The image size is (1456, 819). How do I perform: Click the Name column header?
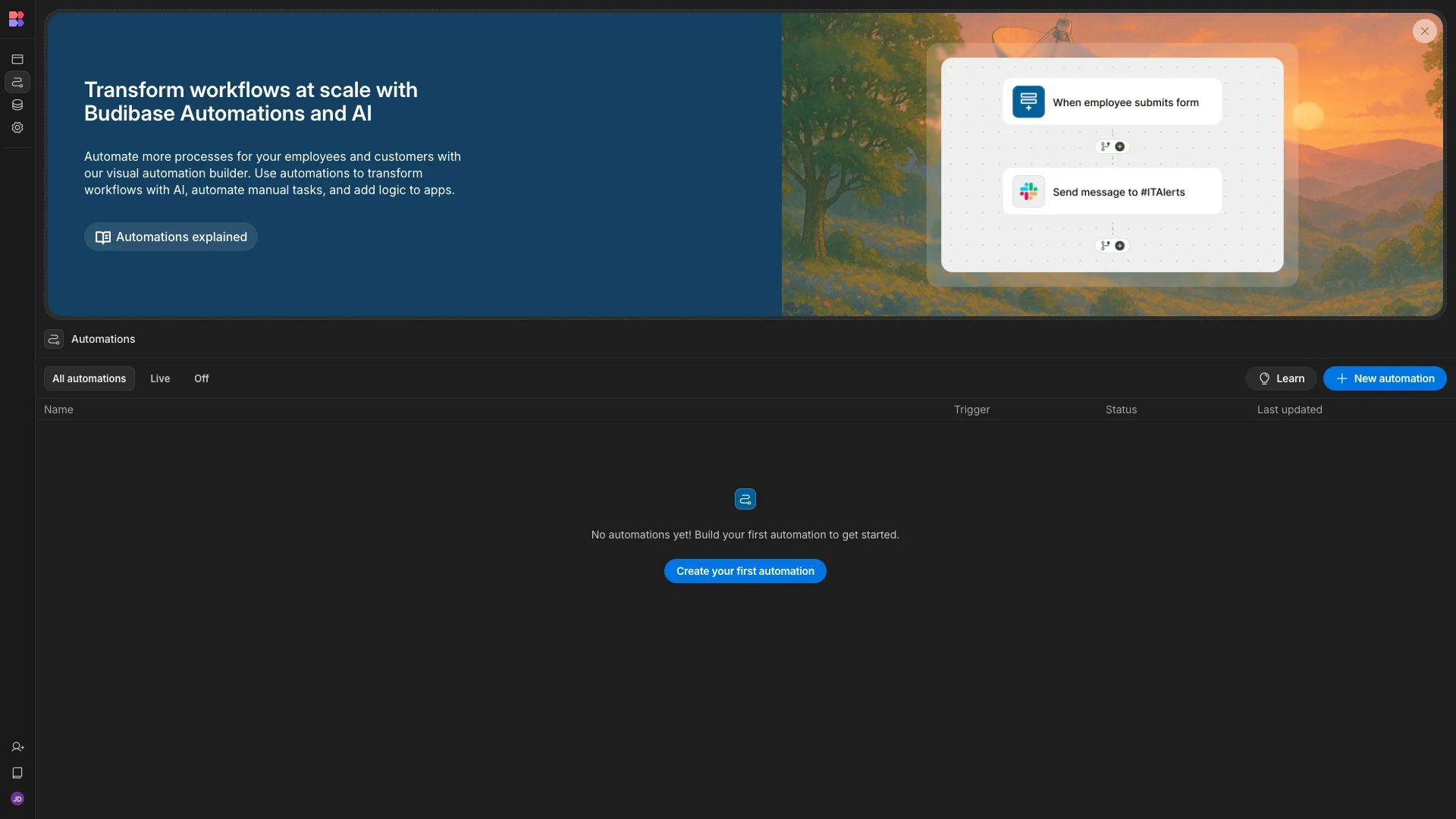point(58,409)
